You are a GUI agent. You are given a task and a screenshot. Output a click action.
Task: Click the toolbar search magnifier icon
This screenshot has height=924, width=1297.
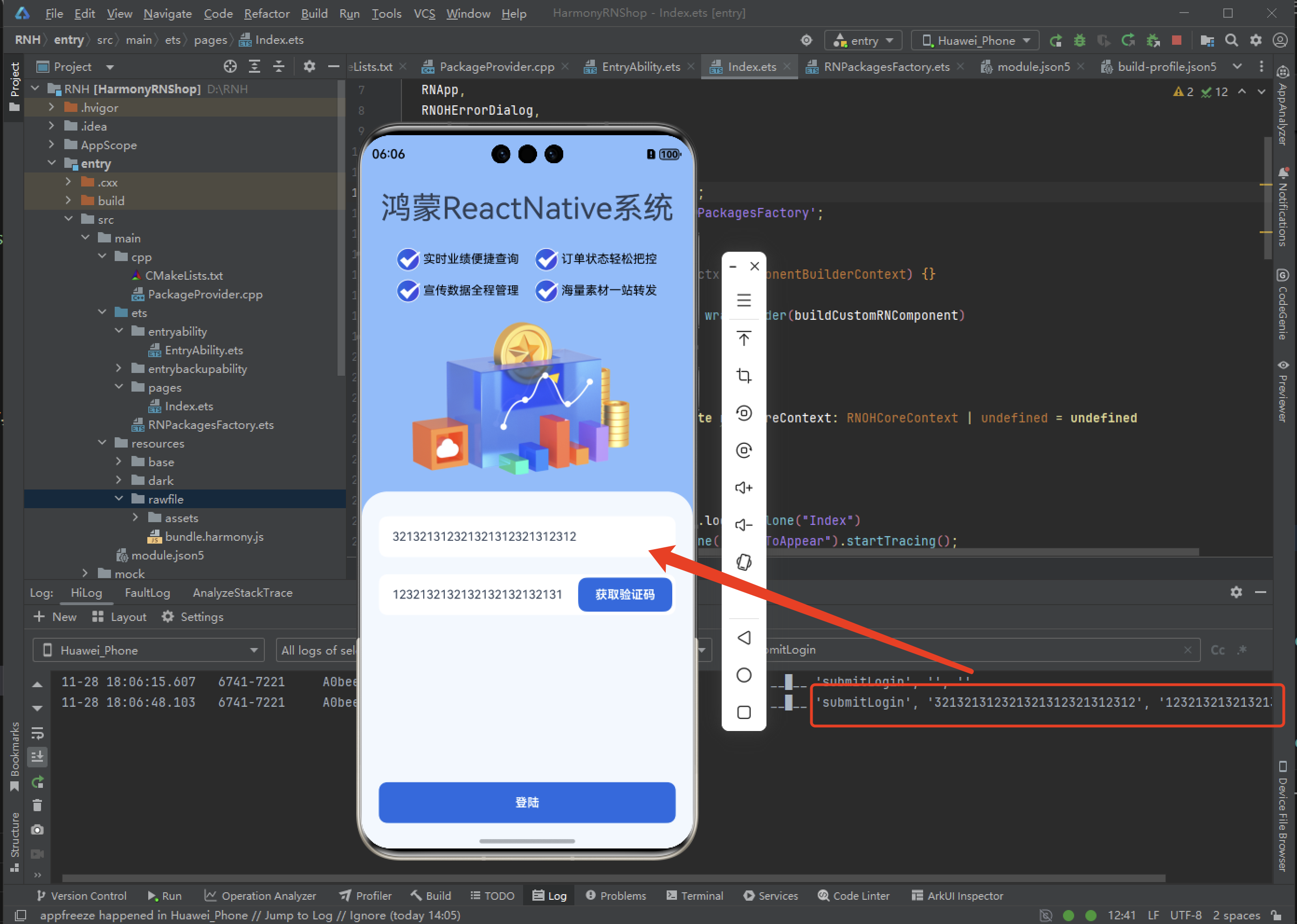[1231, 41]
